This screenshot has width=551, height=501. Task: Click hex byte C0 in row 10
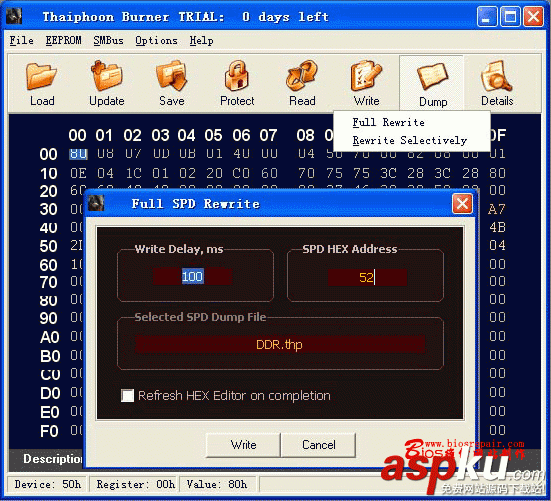click(241, 173)
